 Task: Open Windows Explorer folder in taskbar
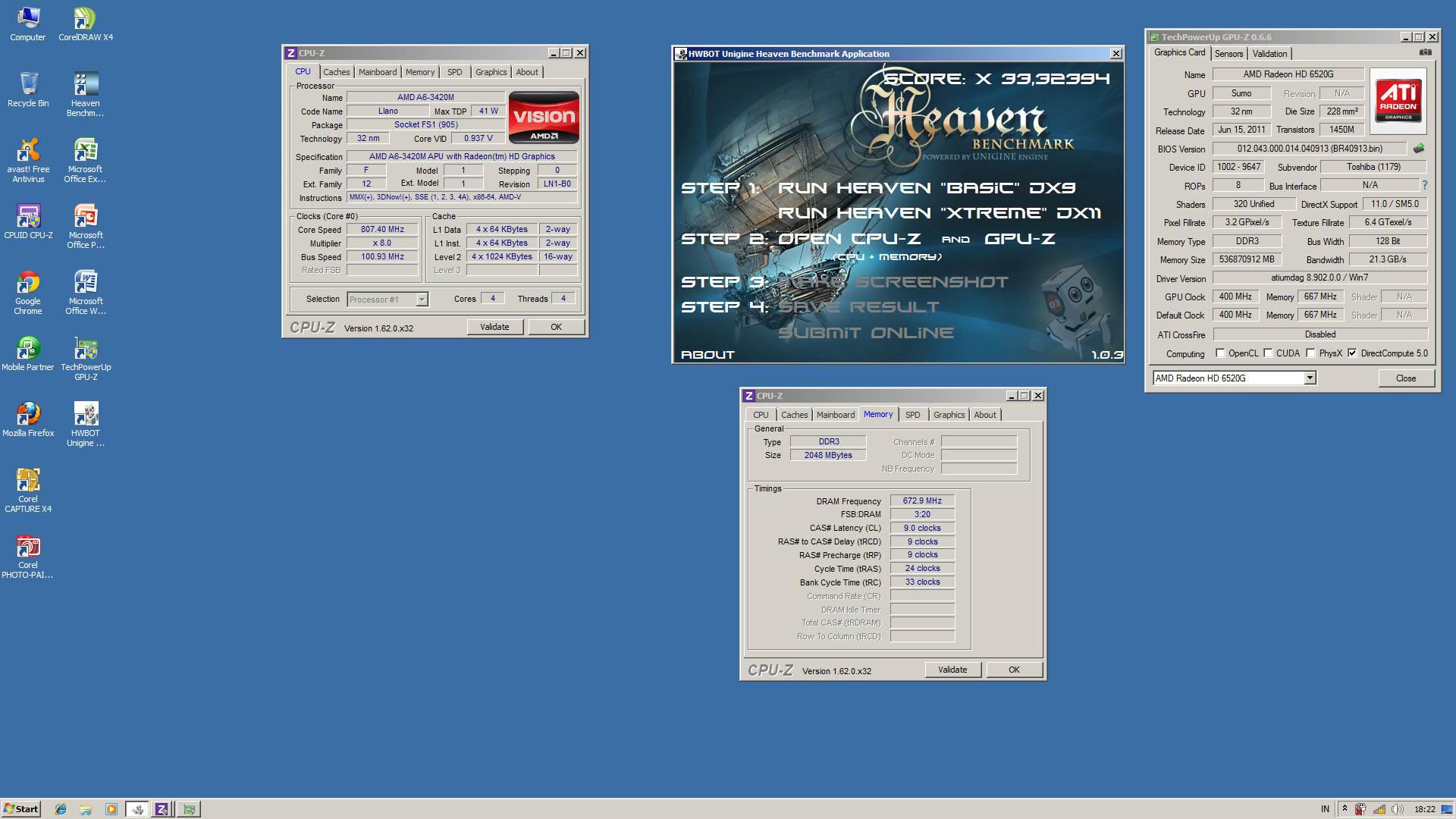pos(86,809)
